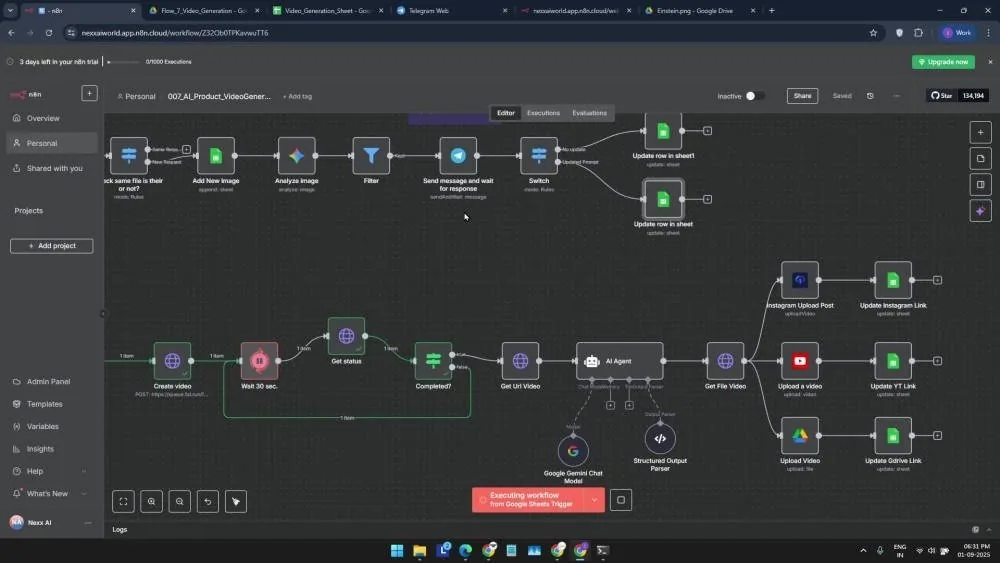Click the tidy up workflow button
1000x563 pixels.
235,501
